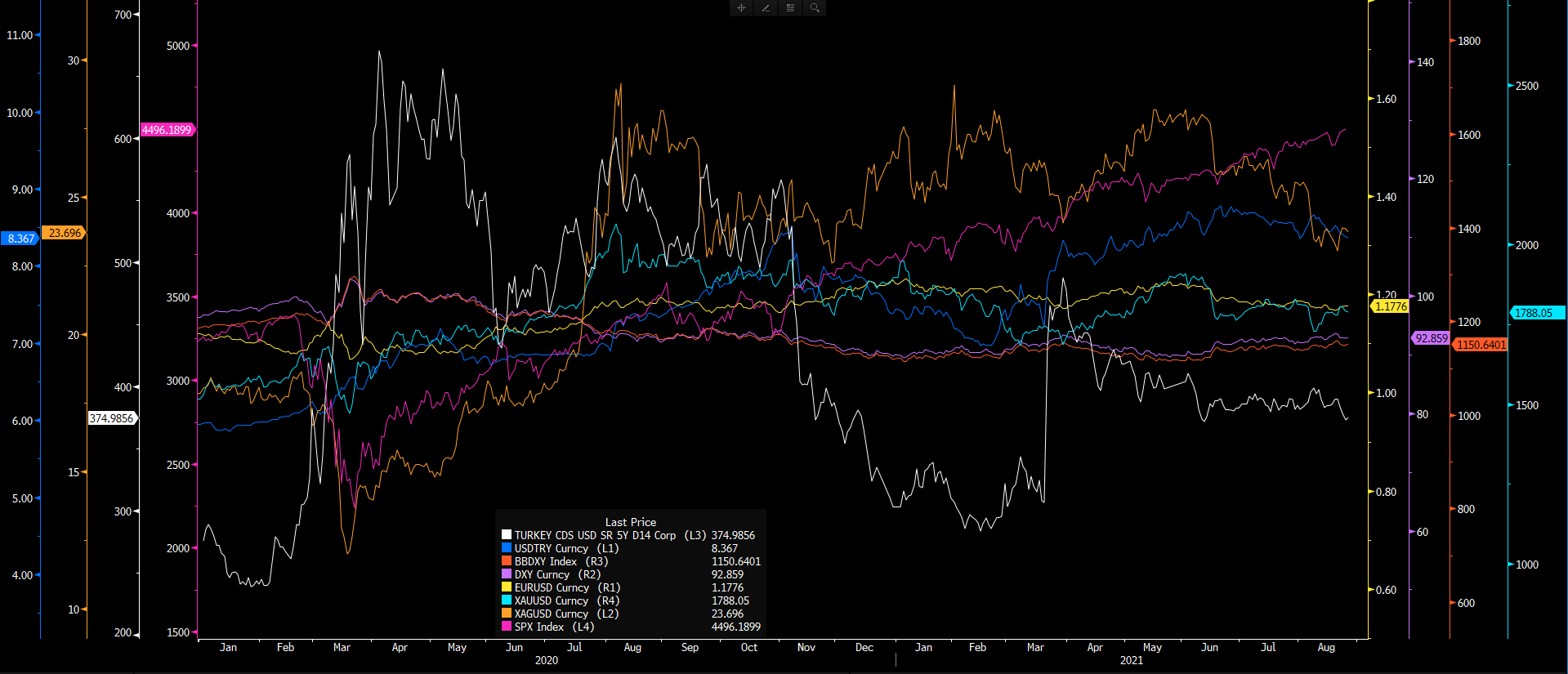Select EURUSD Curncy (R1) legend entry
1568x674 pixels.
(567, 587)
